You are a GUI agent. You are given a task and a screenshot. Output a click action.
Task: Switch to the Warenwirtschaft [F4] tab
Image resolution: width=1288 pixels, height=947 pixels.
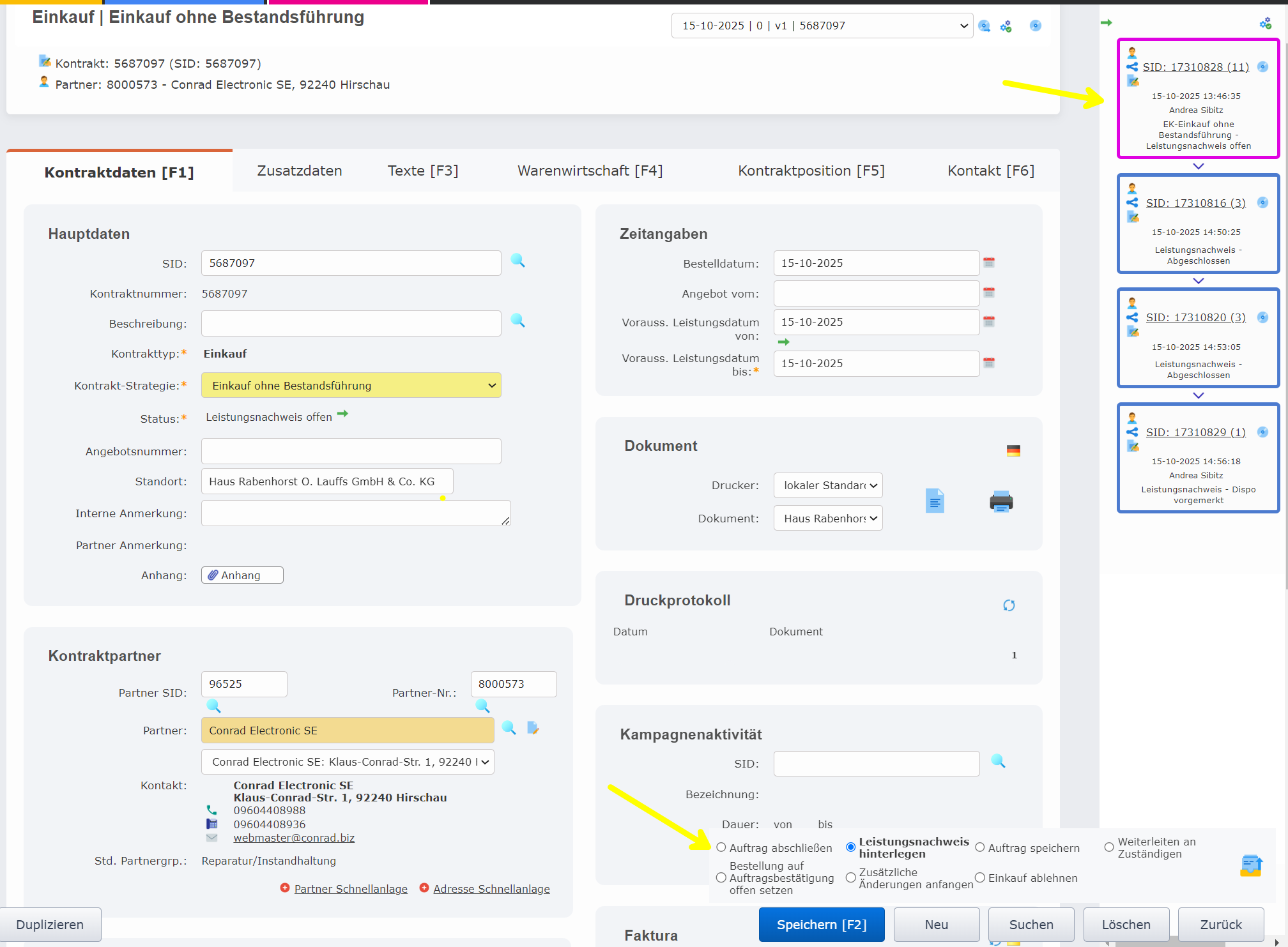tap(590, 171)
